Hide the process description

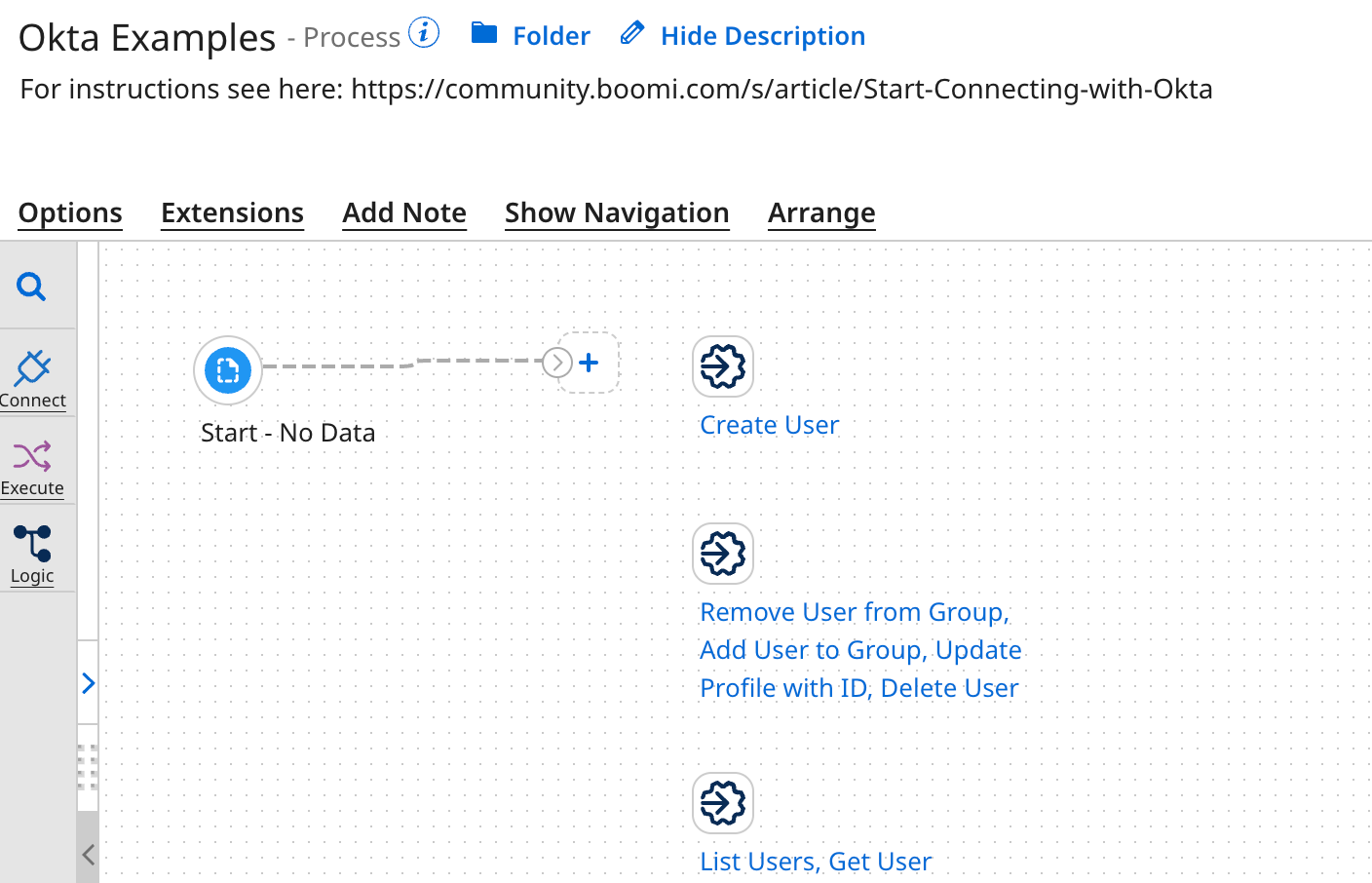pyautogui.click(x=743, y=36)
